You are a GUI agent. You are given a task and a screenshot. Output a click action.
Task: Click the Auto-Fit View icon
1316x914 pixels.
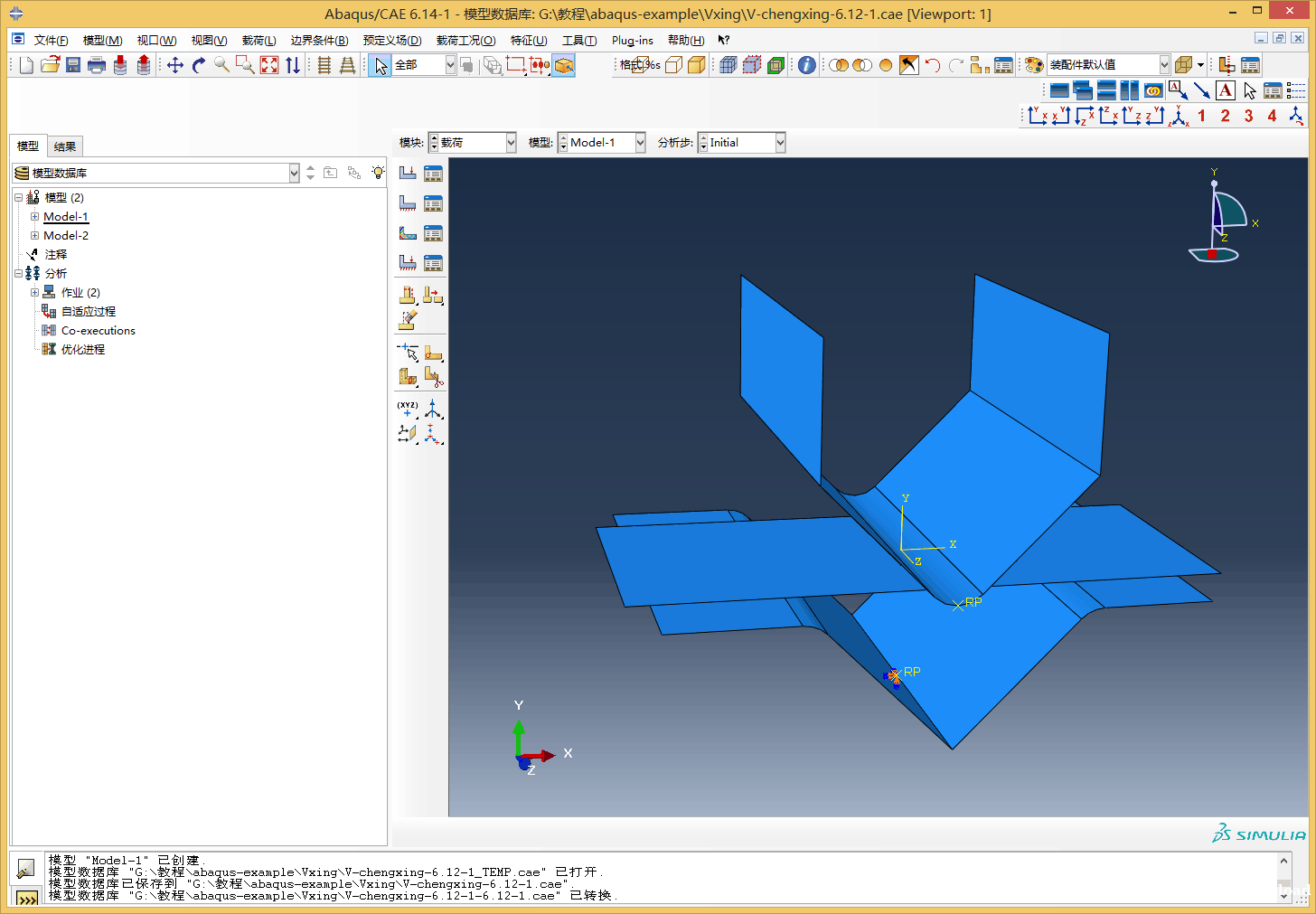[269, 65]
